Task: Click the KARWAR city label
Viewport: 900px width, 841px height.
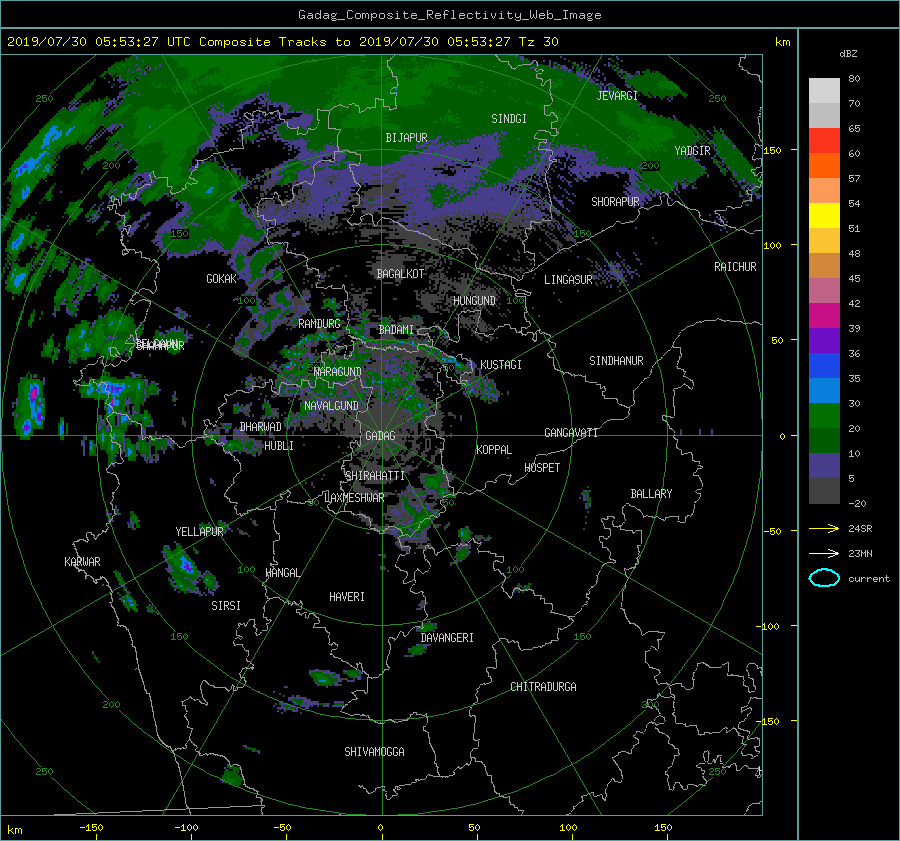Action: click(82, 562)
